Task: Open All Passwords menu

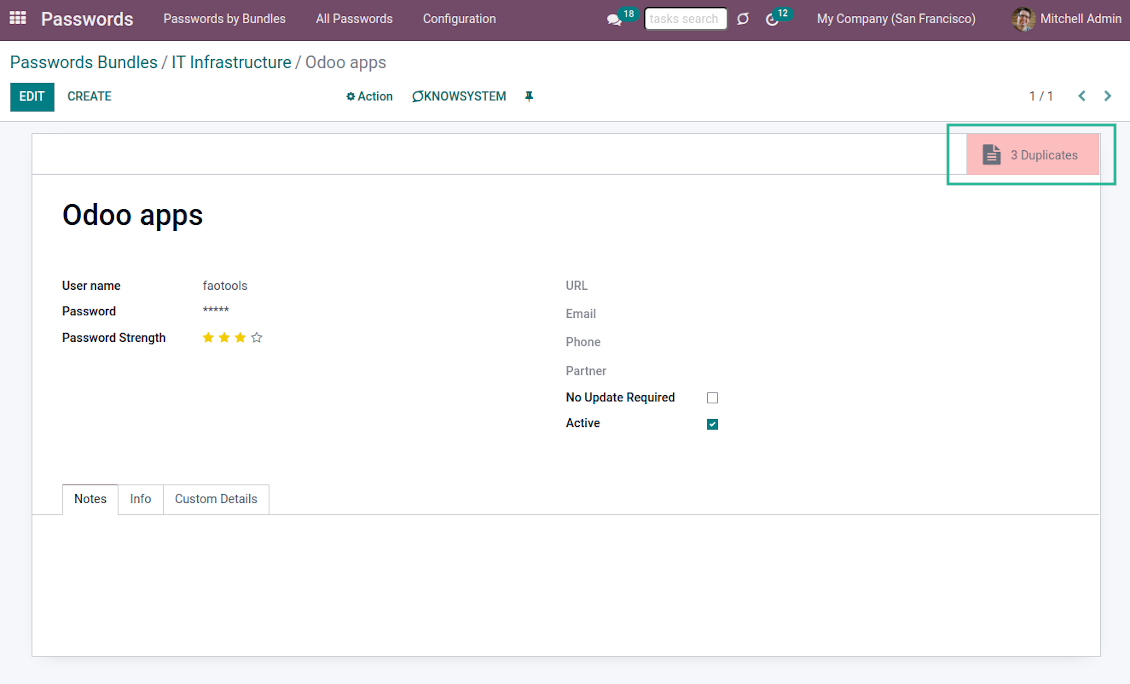Action: coord(354,19)
